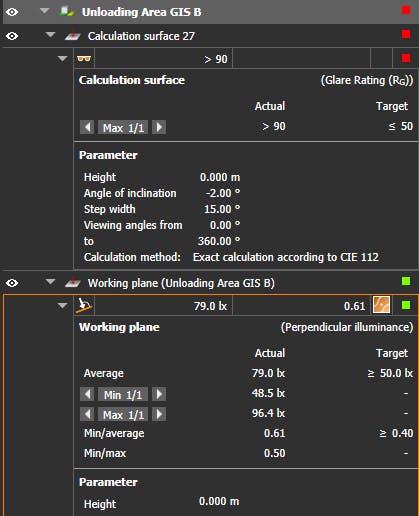Collapse the Calculation surface 27 node

pyautogui.click(x=50, y=35)
